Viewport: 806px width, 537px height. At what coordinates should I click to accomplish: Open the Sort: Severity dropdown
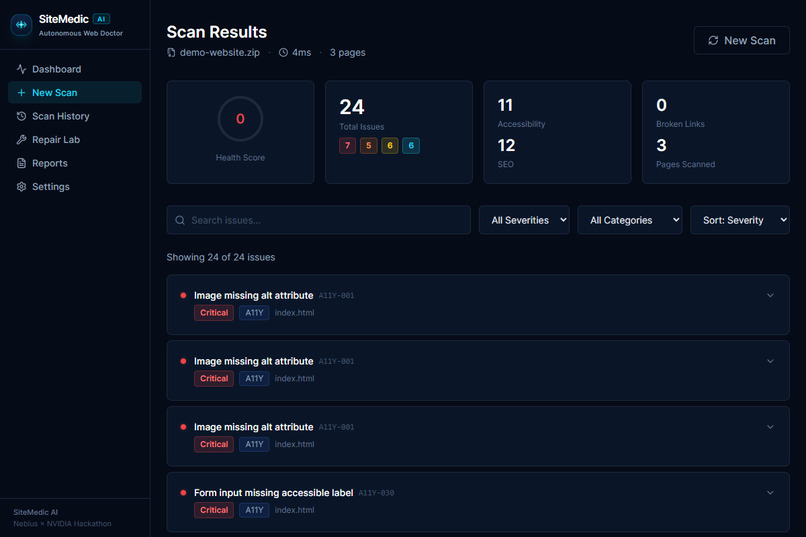point(740,220)
